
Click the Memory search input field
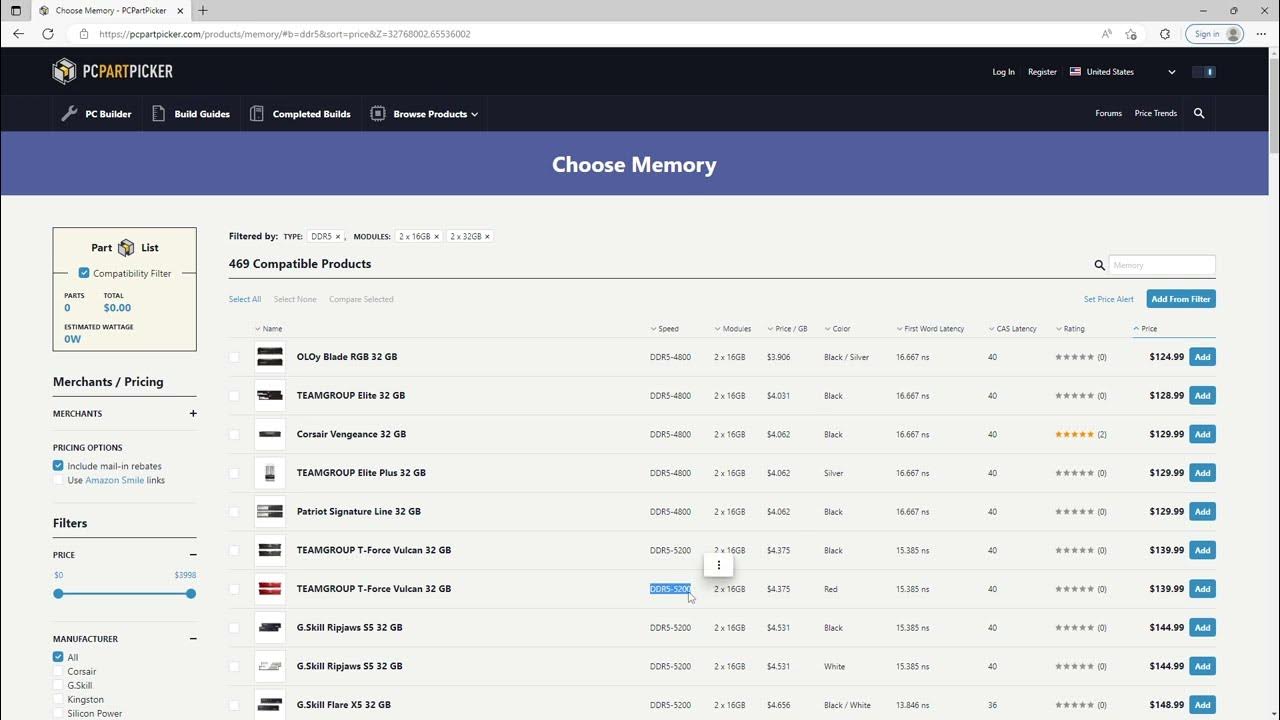pyautogui.click(x=1162, y=265)
